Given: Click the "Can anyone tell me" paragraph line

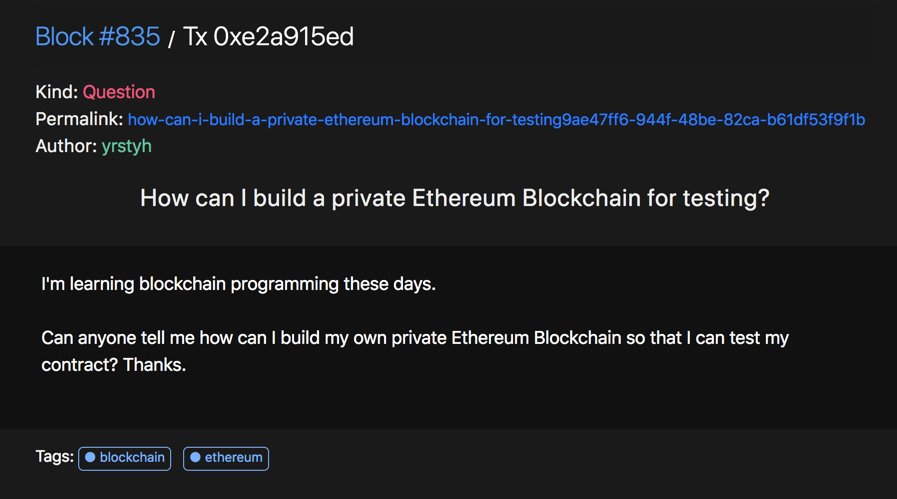Looking at the screenshot, I should (415, 338).
